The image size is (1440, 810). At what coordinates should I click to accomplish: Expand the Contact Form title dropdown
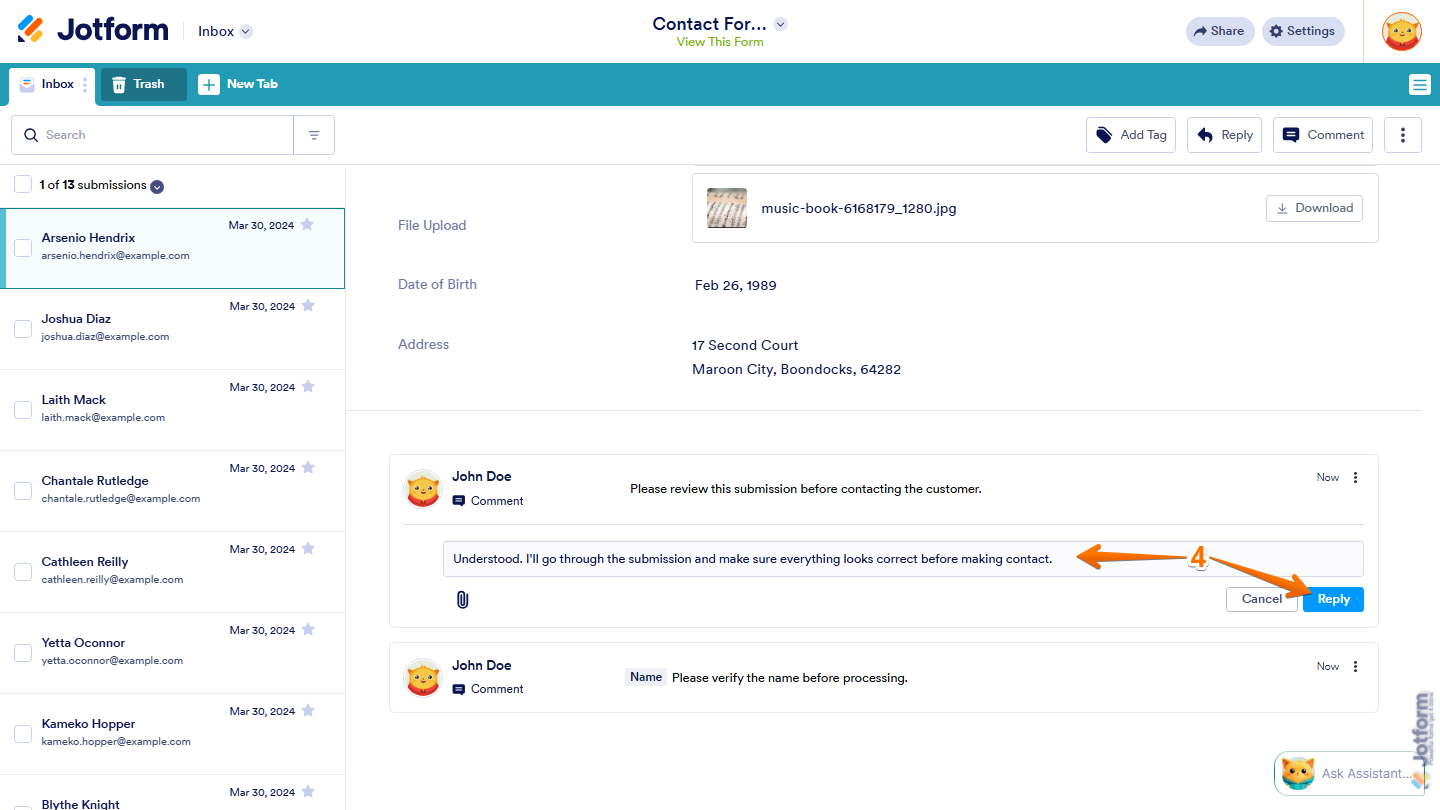tap(781, 24)
